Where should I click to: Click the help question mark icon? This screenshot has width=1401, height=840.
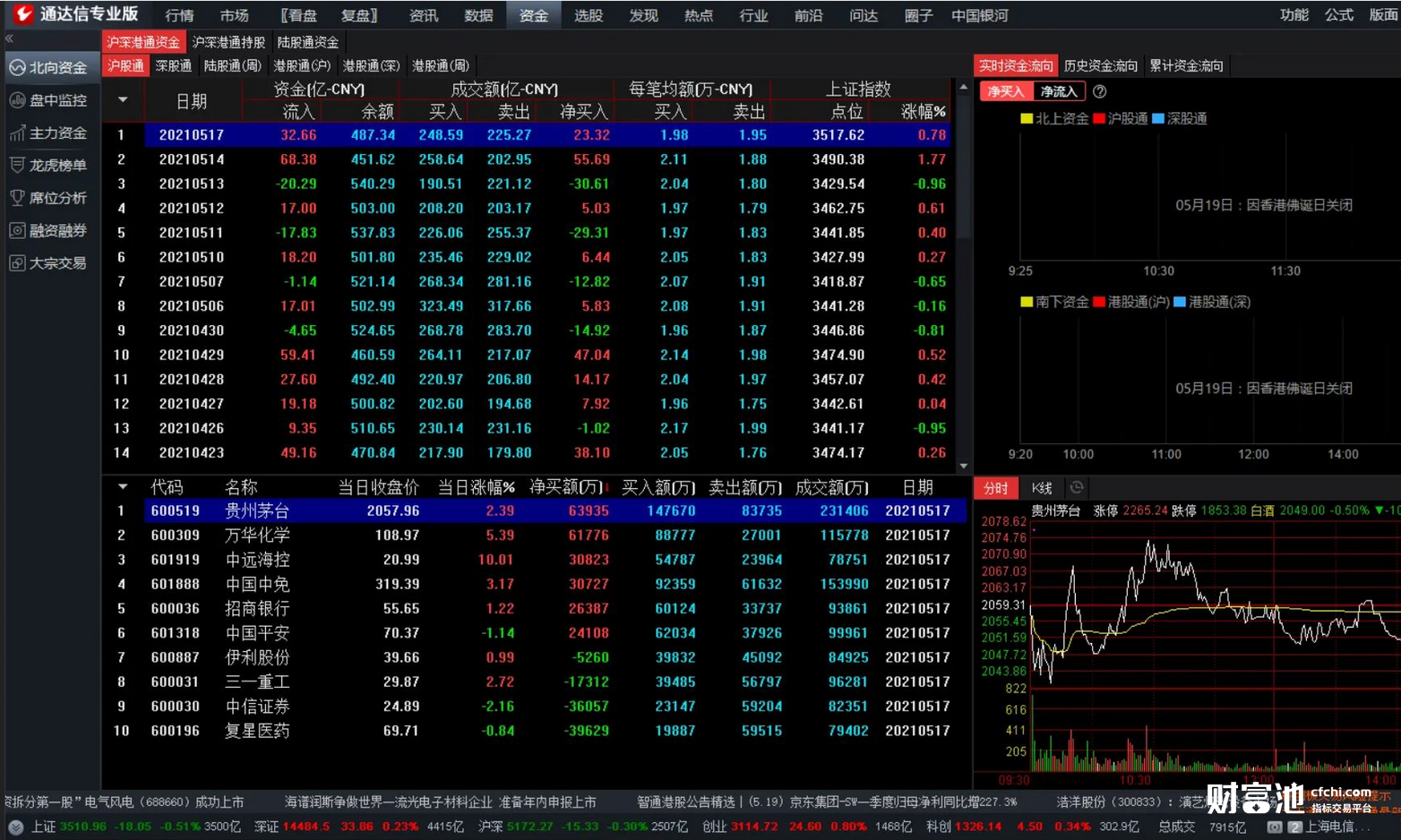click(x=1100, y=91)
